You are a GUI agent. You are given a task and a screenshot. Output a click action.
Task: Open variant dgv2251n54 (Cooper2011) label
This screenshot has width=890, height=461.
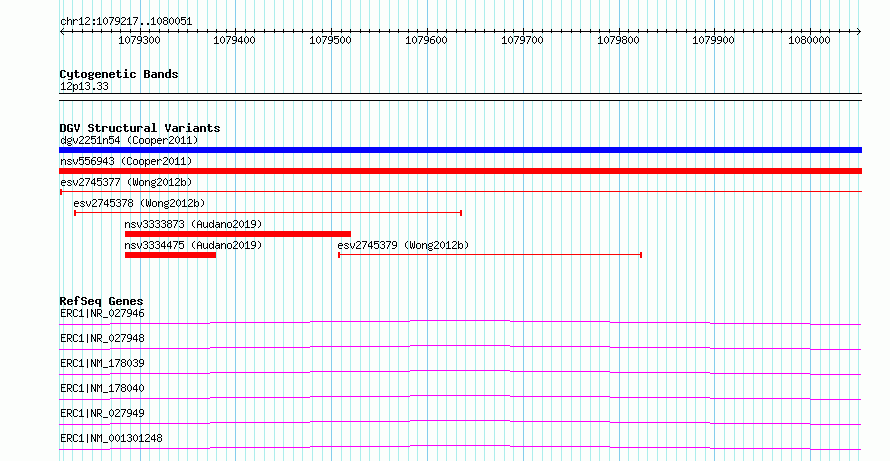129,140
